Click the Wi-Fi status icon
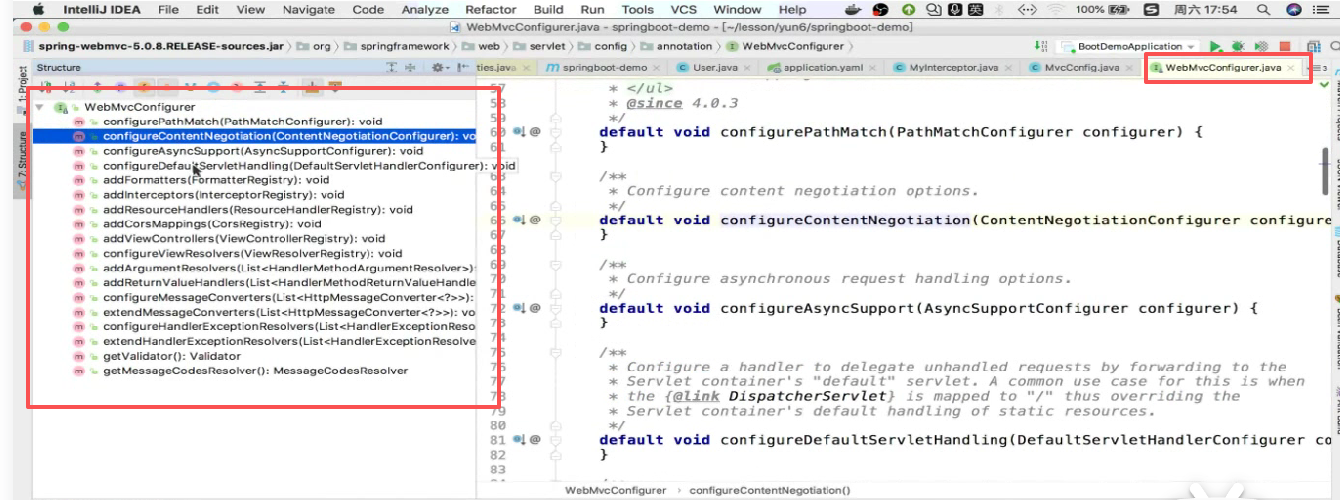 [1056, 9]
